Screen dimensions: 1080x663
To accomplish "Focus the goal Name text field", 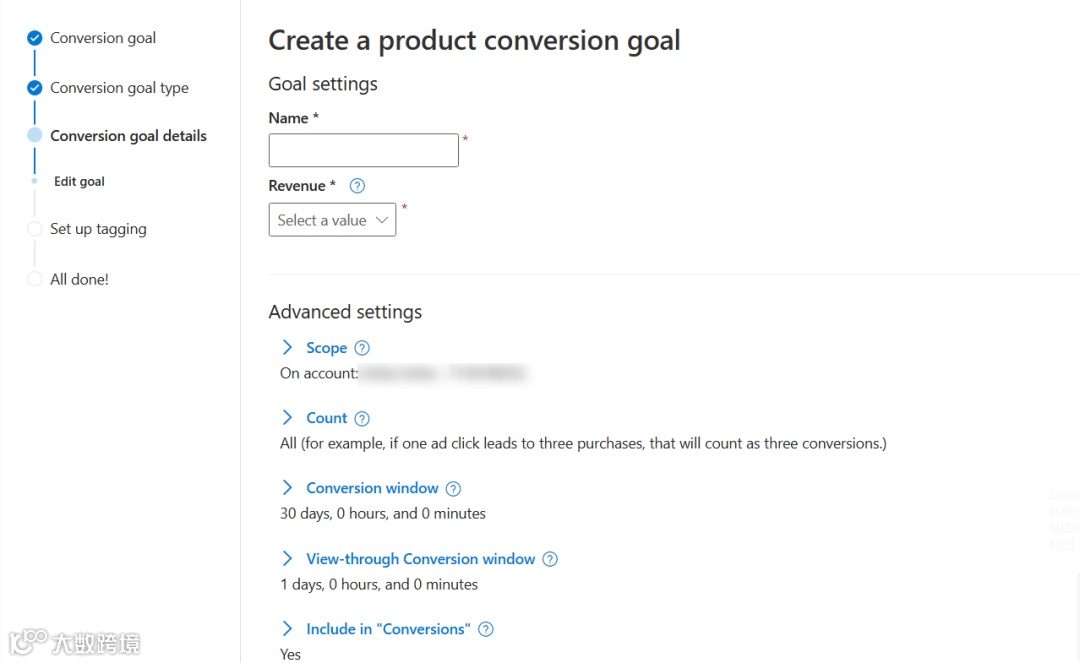I will click(x=363, y=150).
